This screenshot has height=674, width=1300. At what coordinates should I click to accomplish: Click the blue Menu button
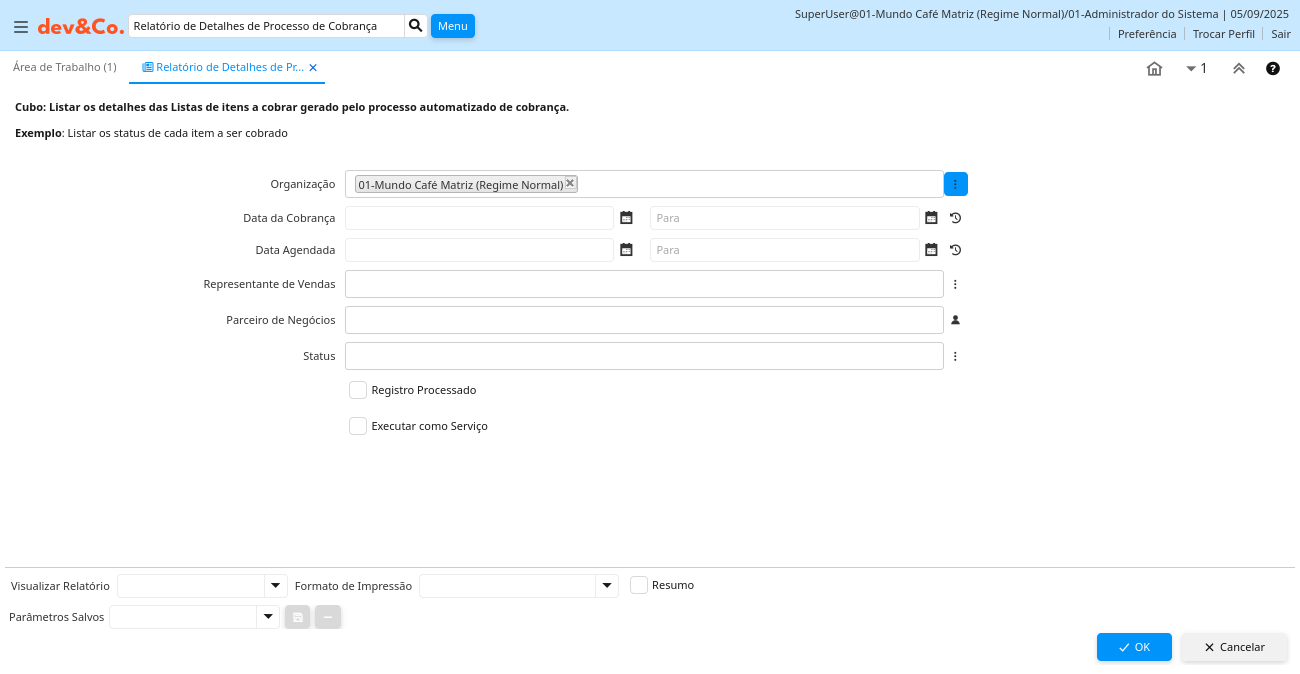coord(452,26)
